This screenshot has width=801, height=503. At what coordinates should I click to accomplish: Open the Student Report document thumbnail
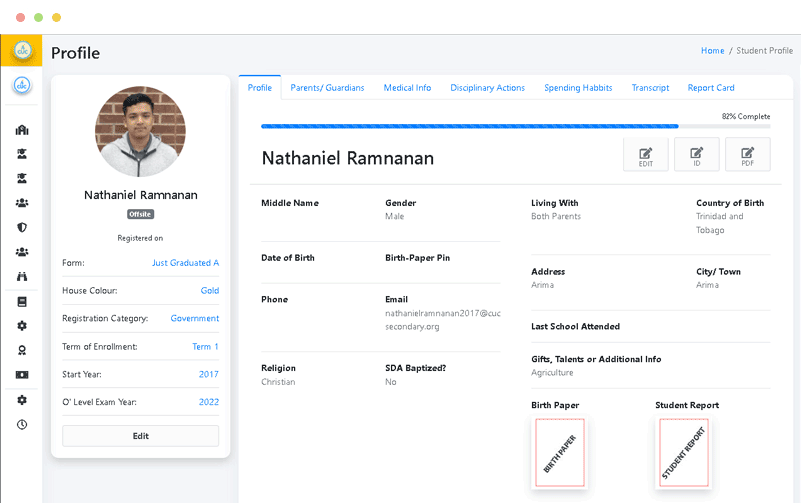683,453
